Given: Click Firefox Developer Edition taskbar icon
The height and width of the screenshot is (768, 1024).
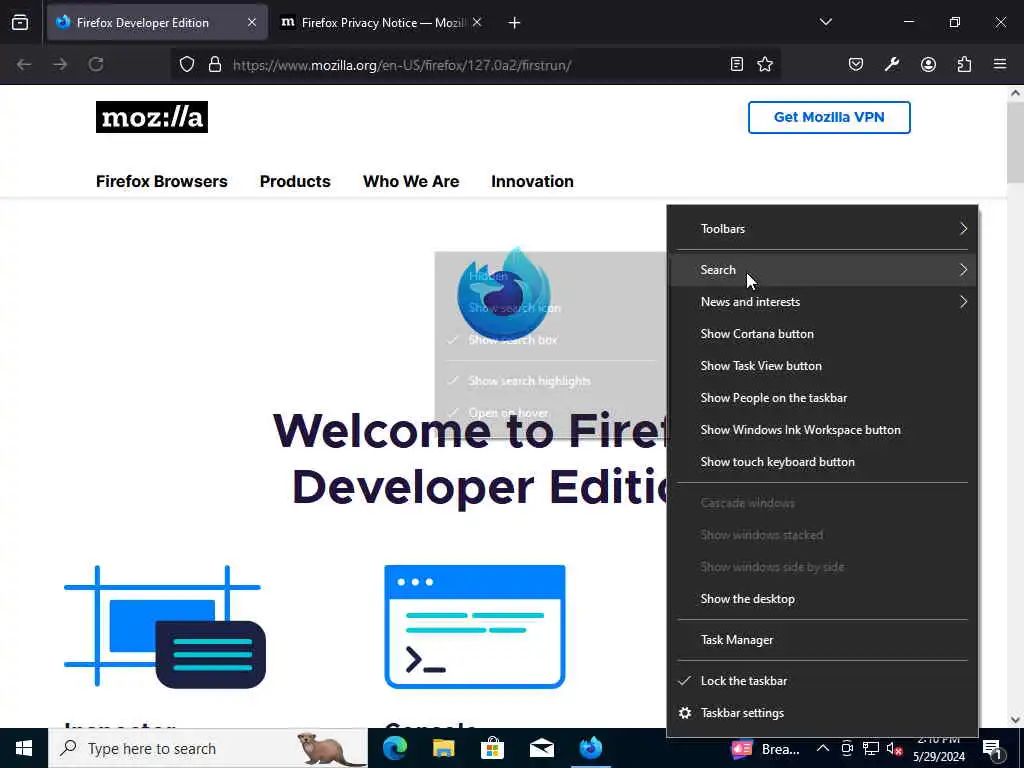Looking at the screenshot, I should coord(590,748).
